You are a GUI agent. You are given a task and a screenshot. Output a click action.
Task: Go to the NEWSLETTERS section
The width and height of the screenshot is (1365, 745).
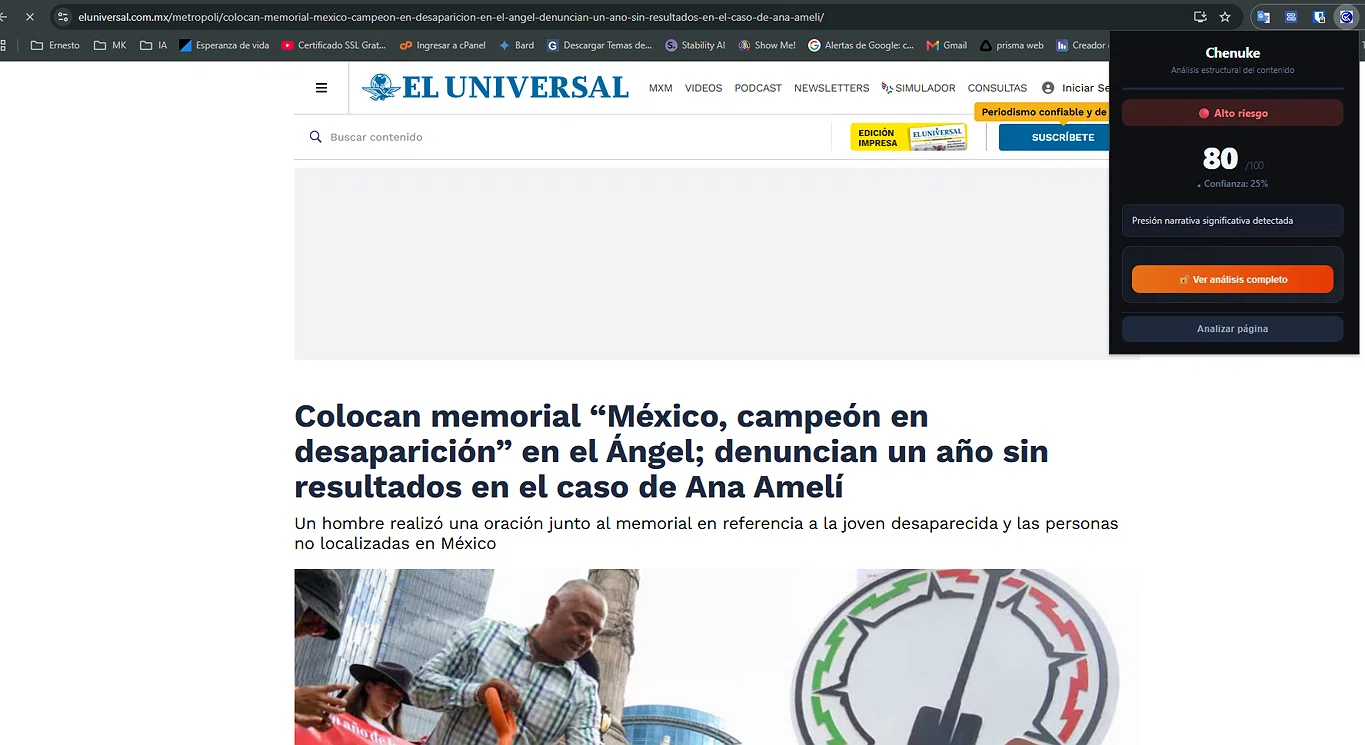coord(831,88)
